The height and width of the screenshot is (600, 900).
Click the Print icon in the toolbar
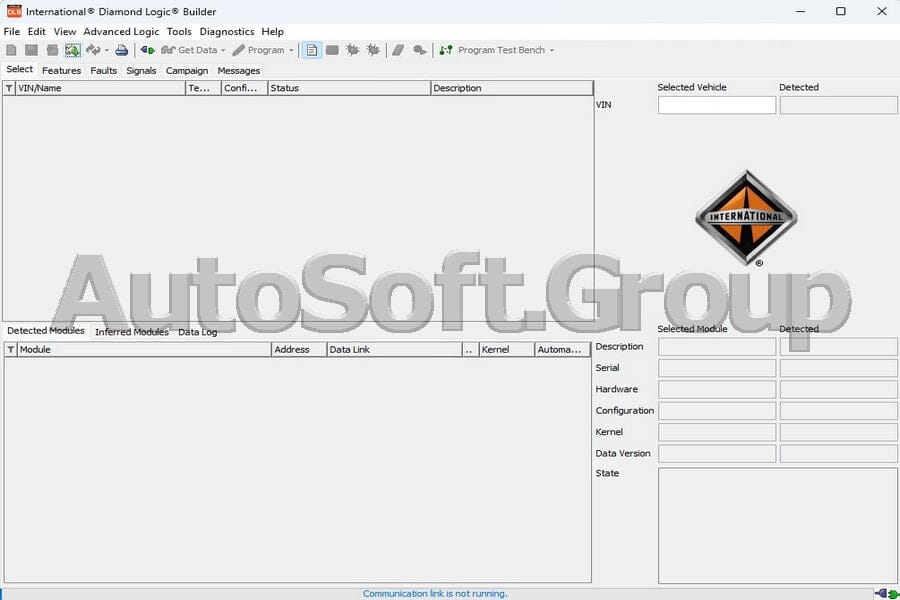coord(121,50)
